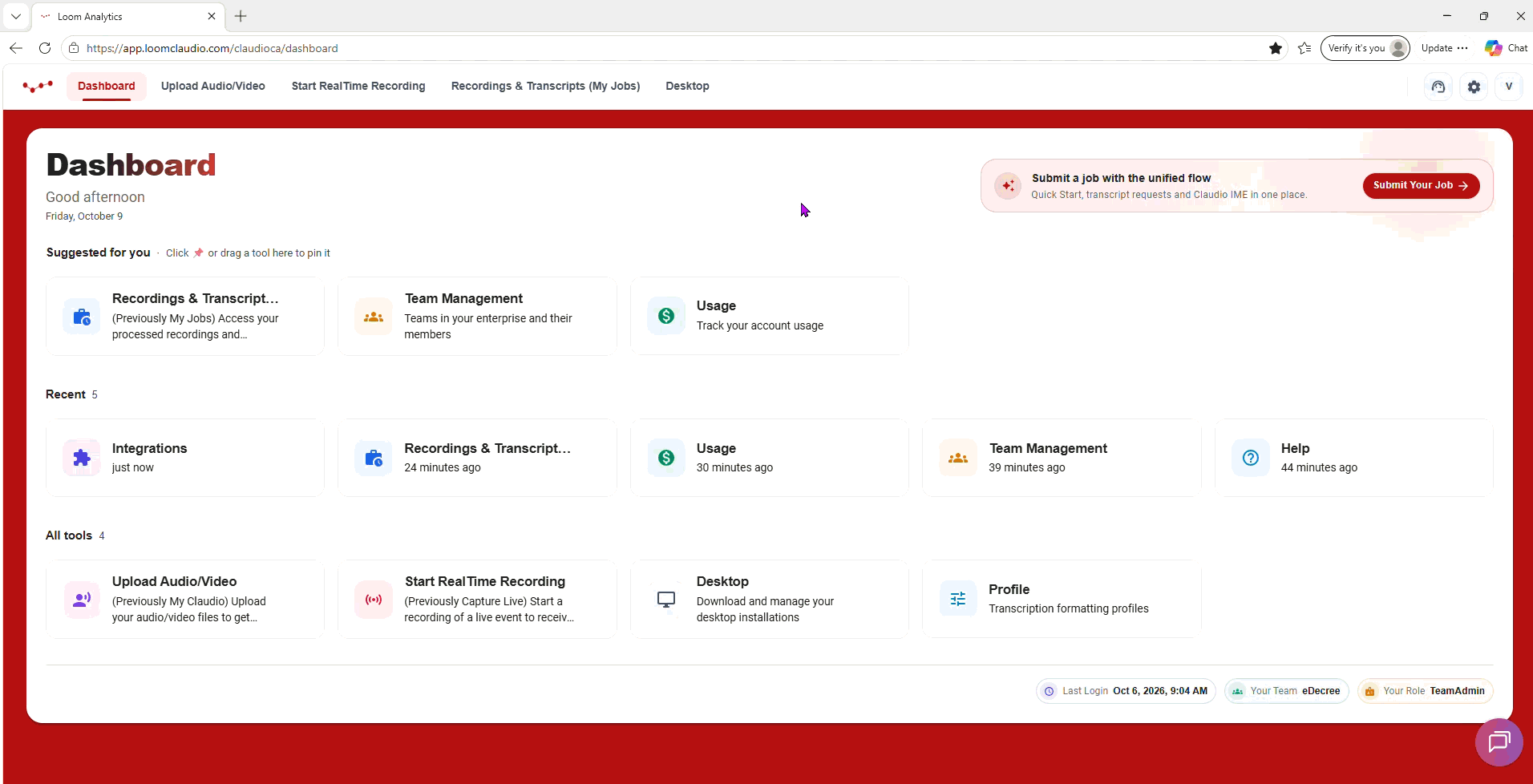Screen dimensions: 1533x784
Task: Reload the page with the refresh button
Action: pyautogui.click(x=45, y=48)
